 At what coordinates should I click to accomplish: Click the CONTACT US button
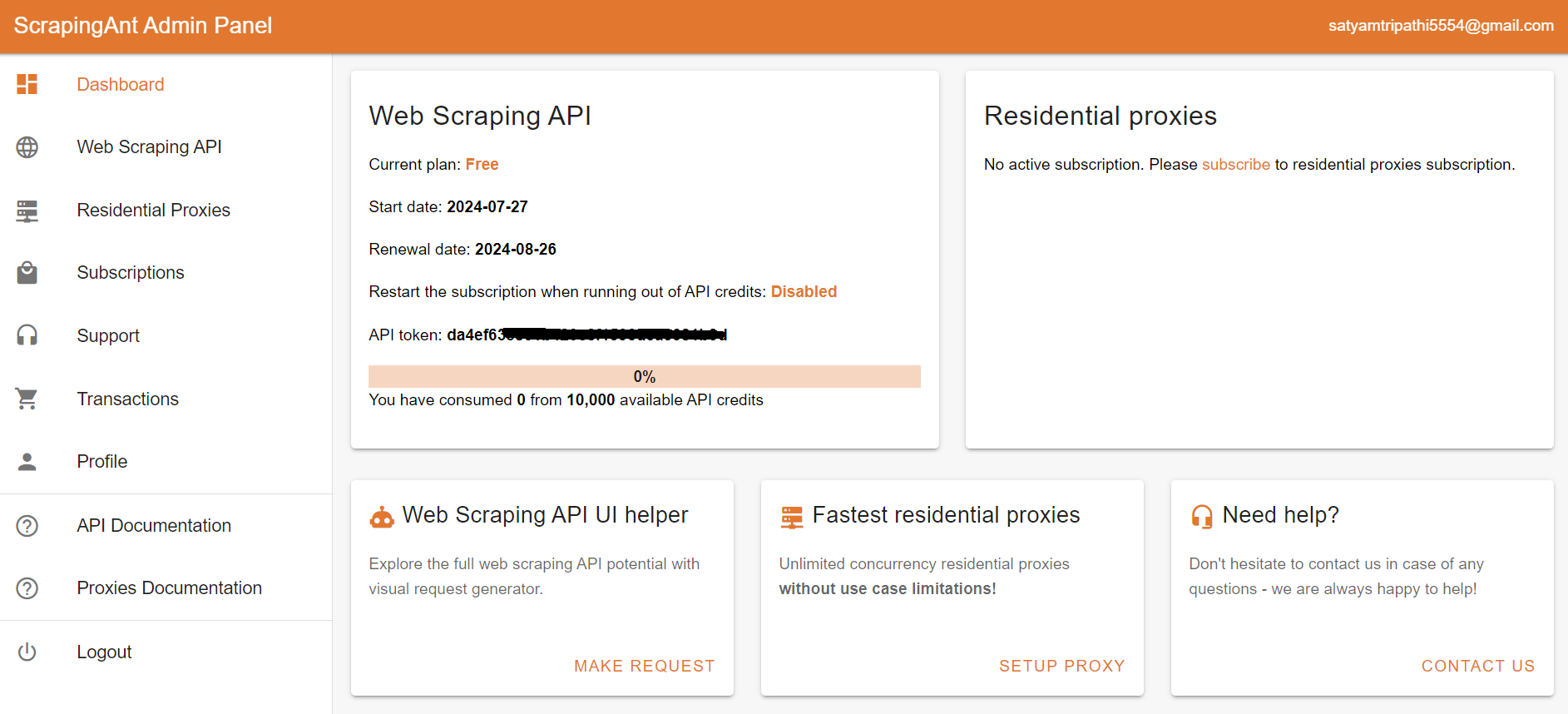(1477, 666)
